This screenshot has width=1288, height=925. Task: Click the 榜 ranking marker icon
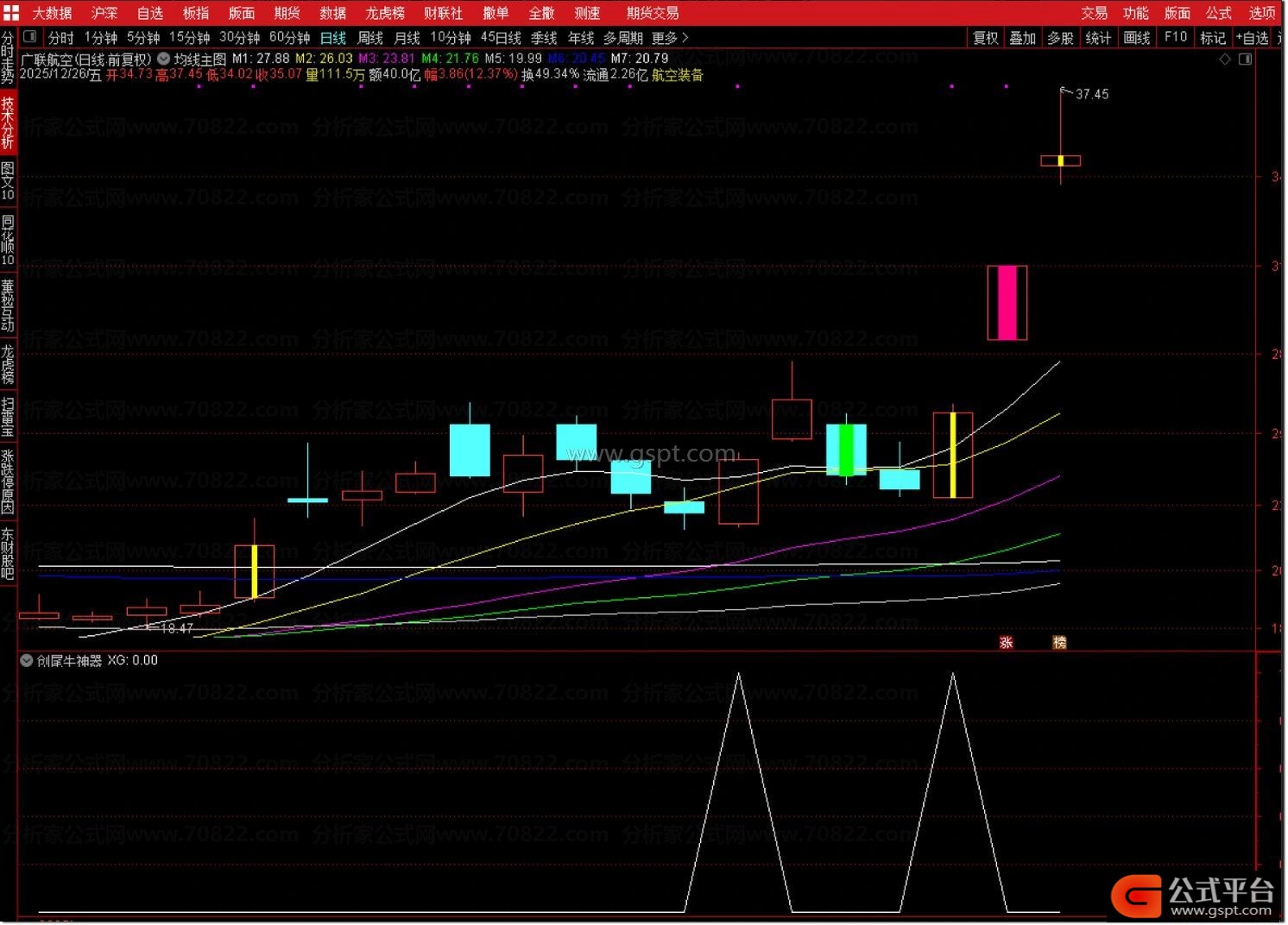(x=1059, y=643)
